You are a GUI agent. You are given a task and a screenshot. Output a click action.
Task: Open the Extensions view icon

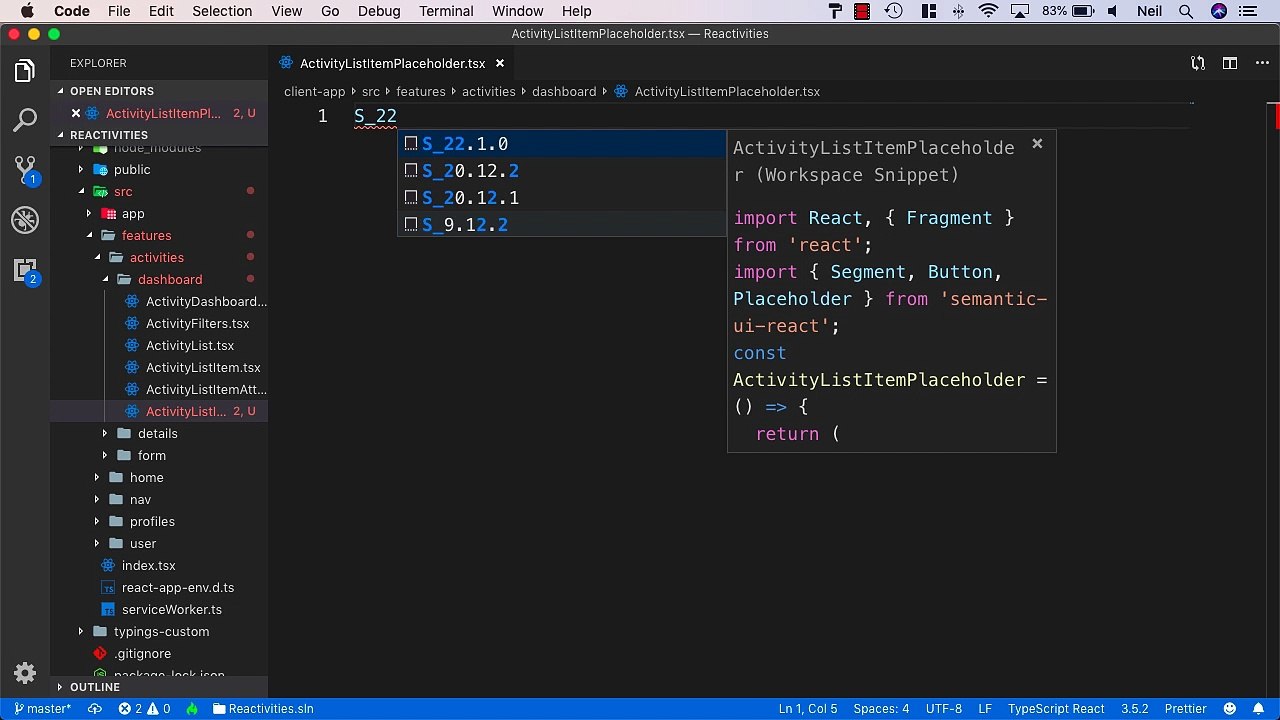pos(25,270)
